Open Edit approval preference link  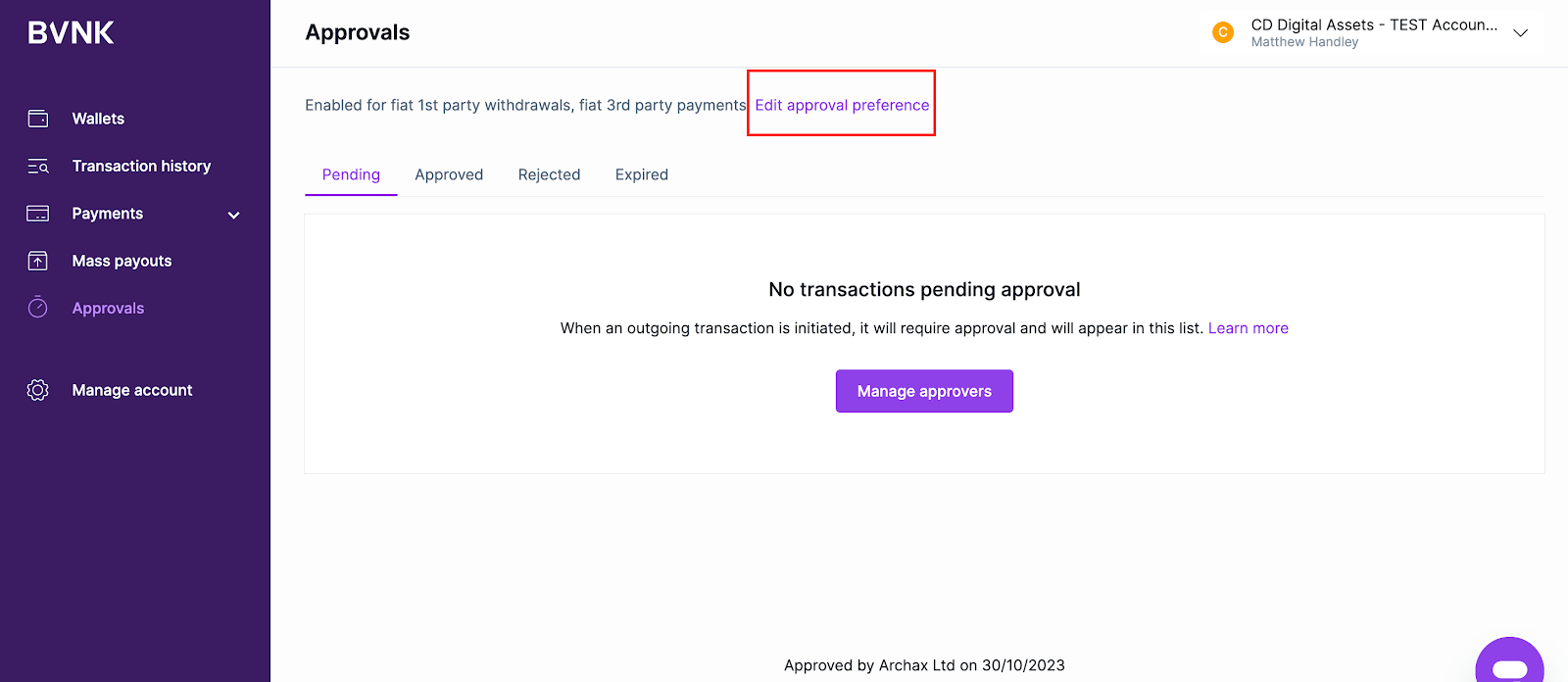tap(841, 105)
